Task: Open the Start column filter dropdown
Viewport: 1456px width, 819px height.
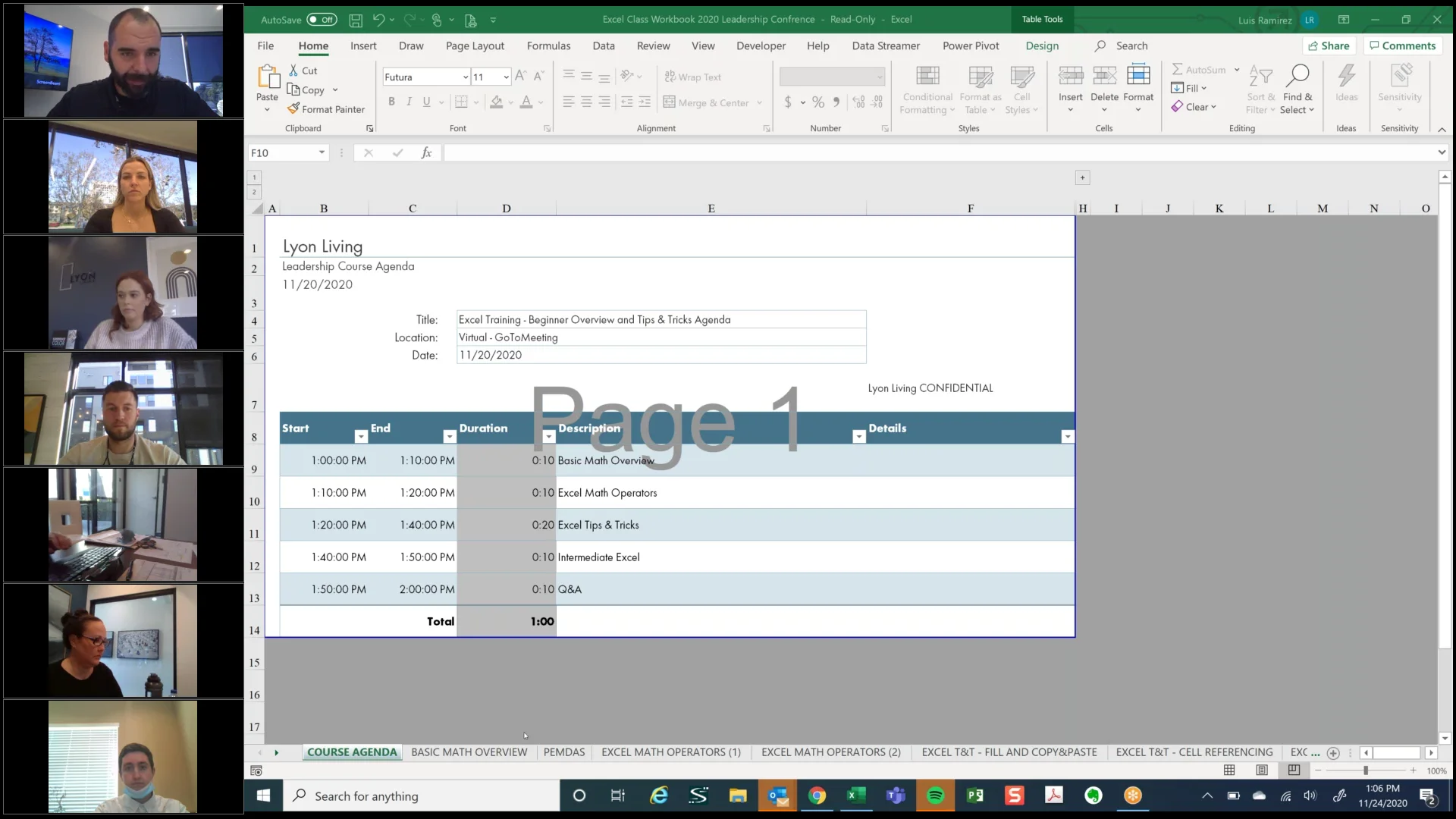Action: point(361,436)
